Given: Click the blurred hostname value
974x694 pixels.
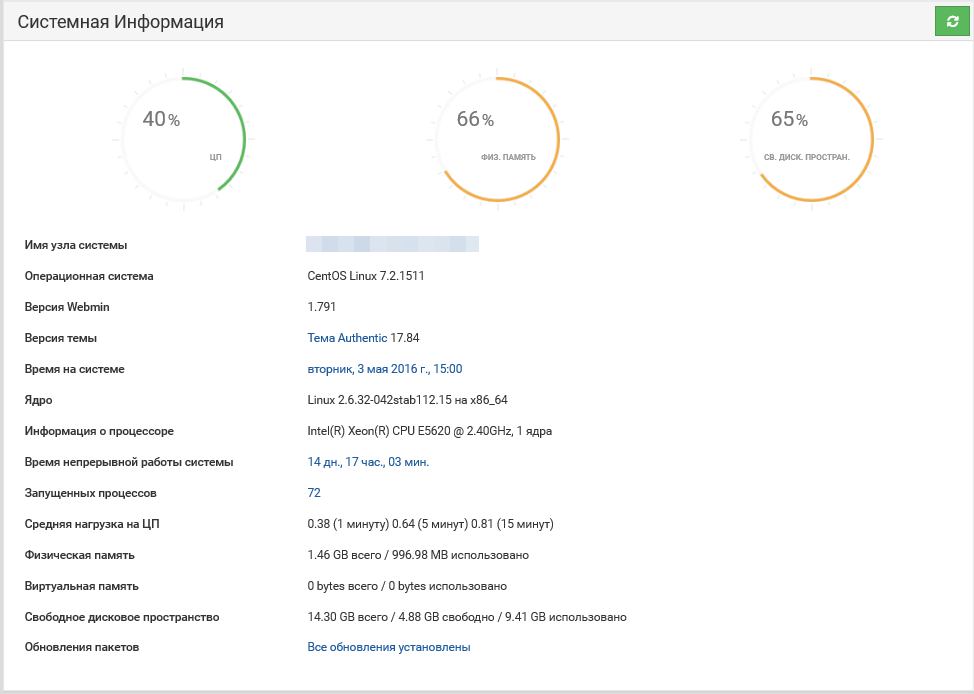Looking at the screenshot, I should pyautogui.click(x=392, y=244).
